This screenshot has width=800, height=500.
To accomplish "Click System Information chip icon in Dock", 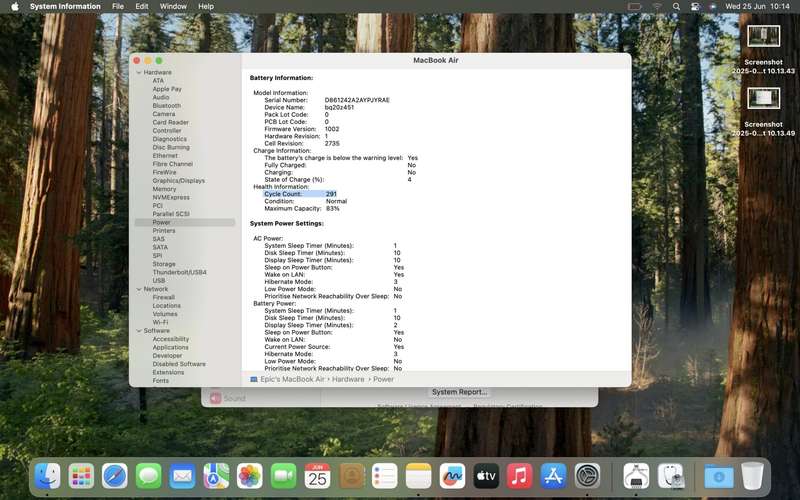I will (636, 476).
